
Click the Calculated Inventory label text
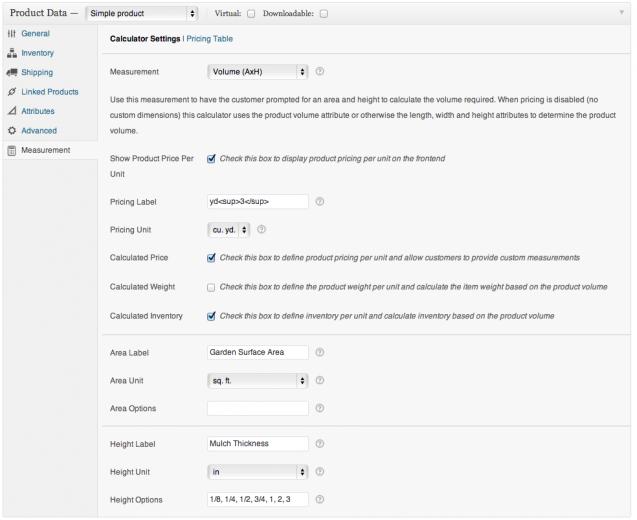click(x=146, y=316)
